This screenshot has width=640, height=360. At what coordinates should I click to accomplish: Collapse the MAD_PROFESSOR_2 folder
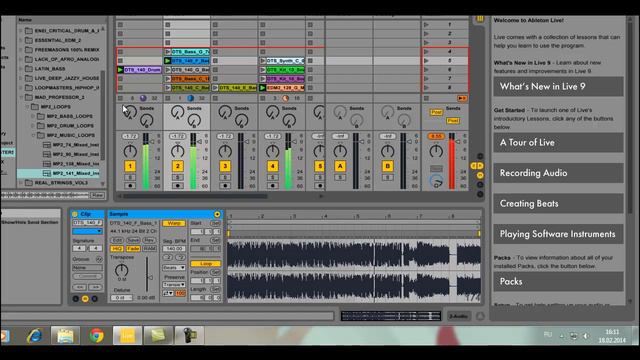pos(21,97)
